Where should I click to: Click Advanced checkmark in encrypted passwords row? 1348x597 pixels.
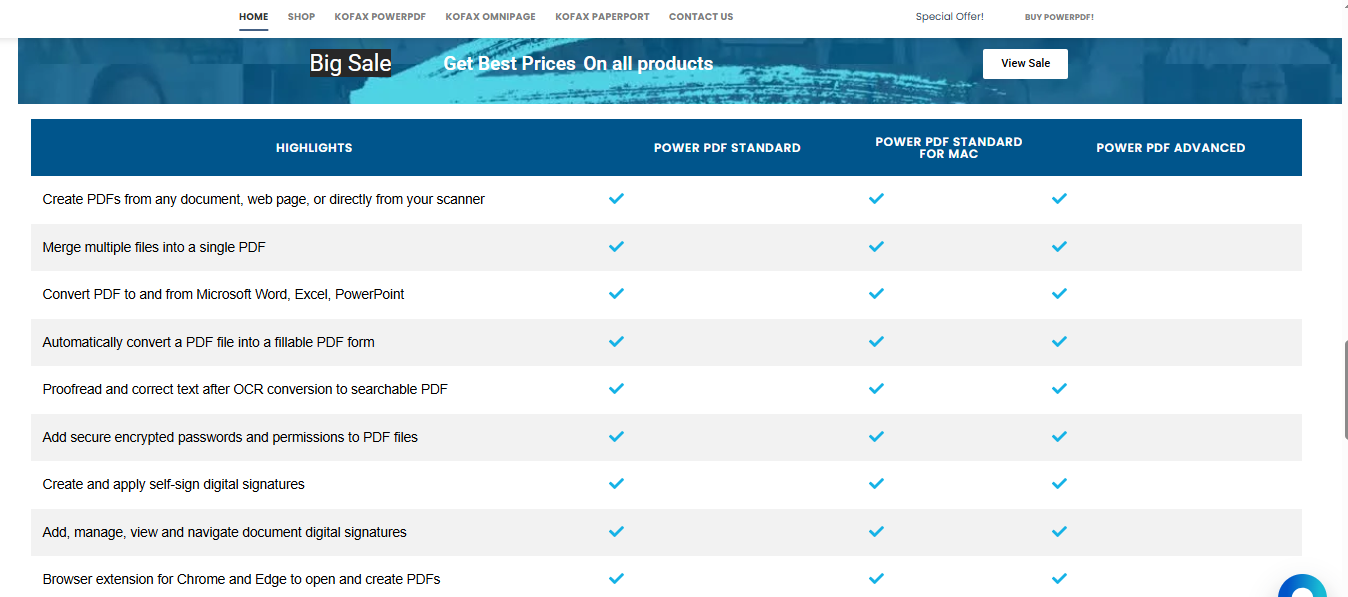pos(1060,436)
